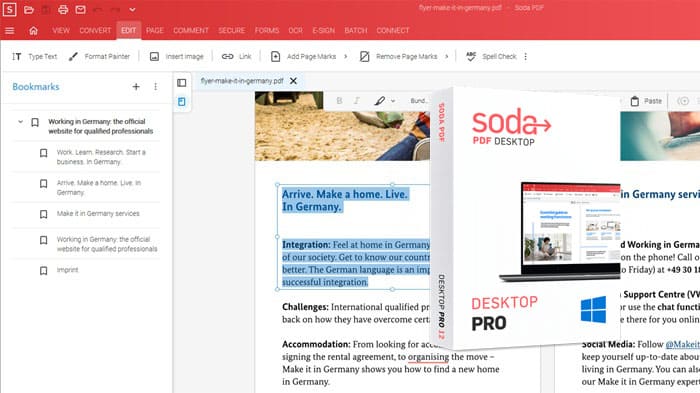Go to the Home icon
The width and height of the screenshot is (700, 393).
click(x=33, y=30)
